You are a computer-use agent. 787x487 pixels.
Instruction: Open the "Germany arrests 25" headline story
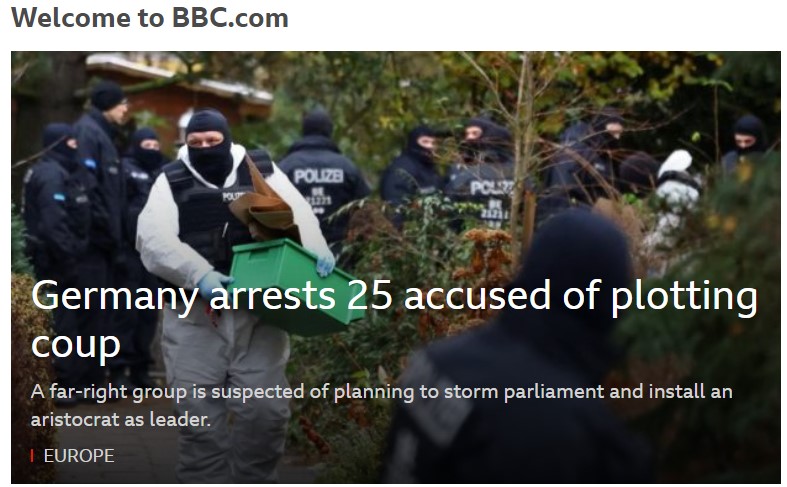point(394,319)
